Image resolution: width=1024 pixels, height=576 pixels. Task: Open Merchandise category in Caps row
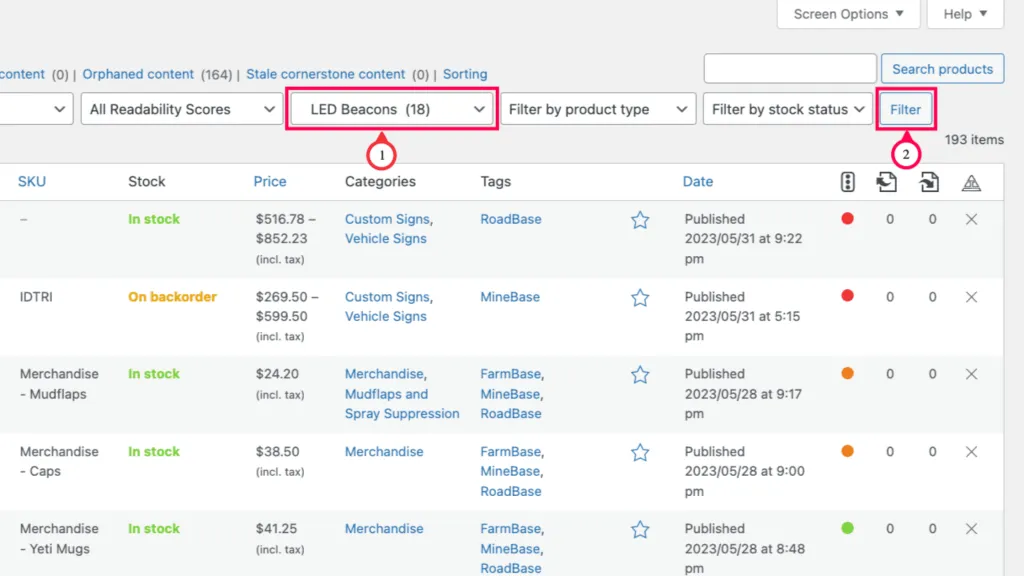tap(384, 451)
